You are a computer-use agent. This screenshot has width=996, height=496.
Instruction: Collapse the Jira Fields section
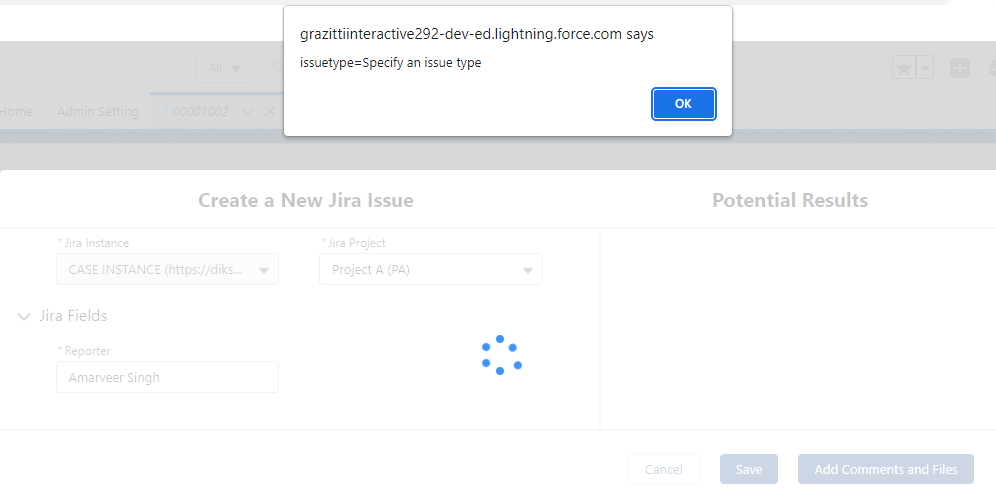24,316
